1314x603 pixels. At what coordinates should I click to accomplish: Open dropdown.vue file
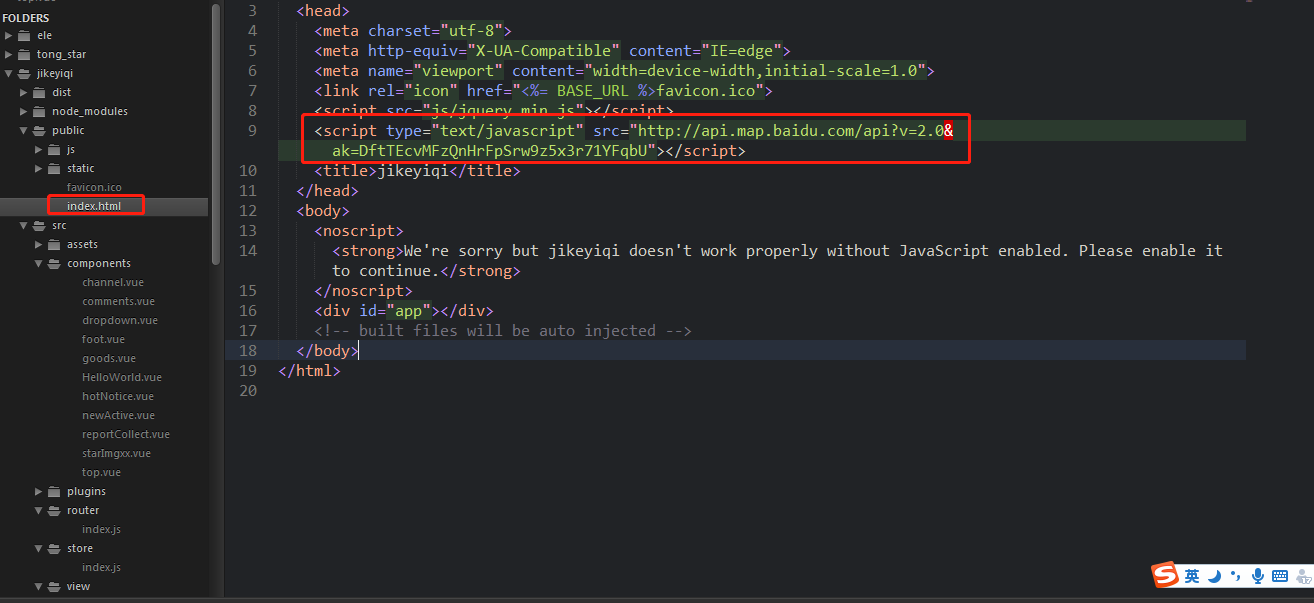120,320
